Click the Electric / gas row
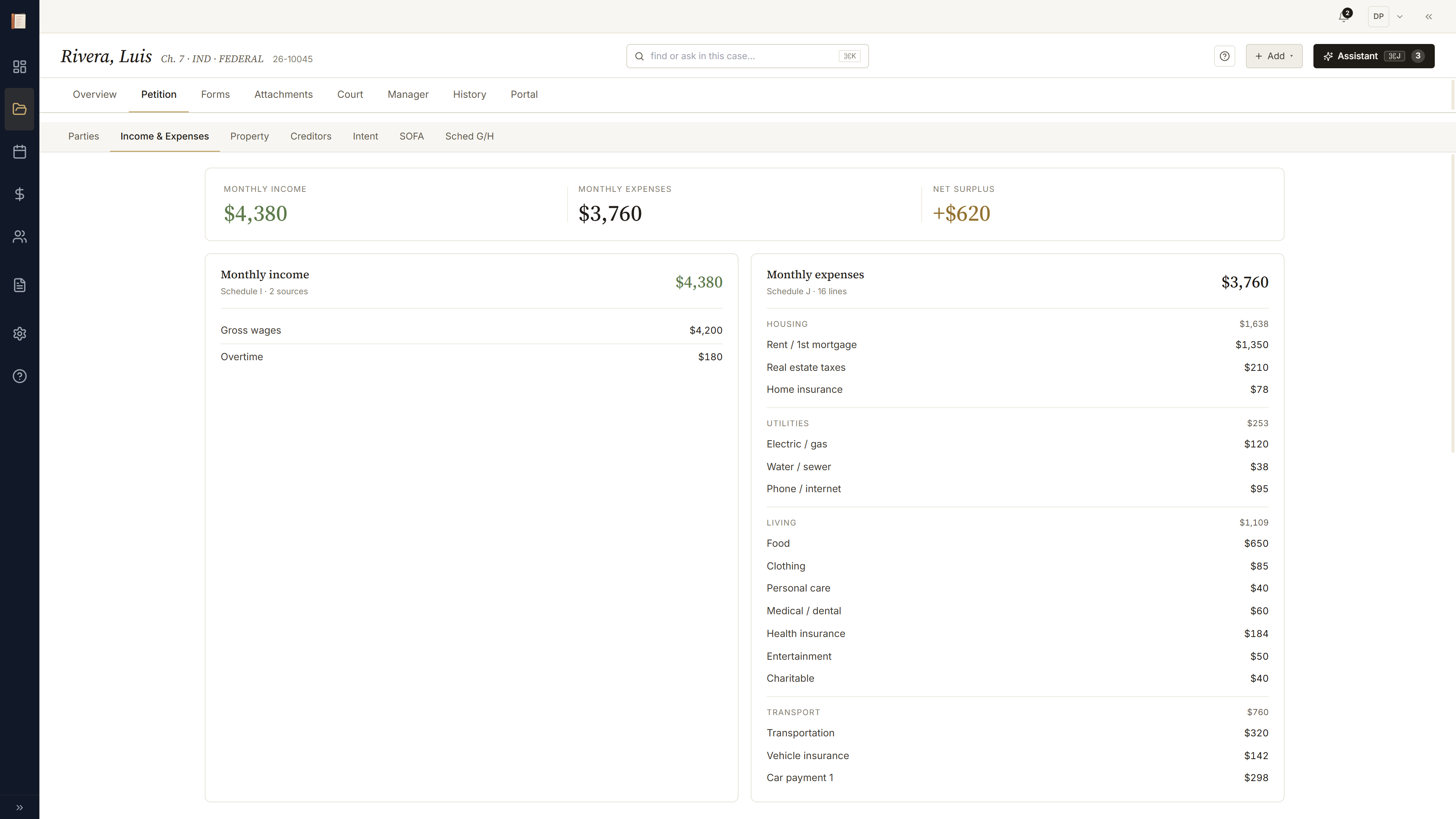Viewport: 1456px width, 819px height. pos(1017,444)
